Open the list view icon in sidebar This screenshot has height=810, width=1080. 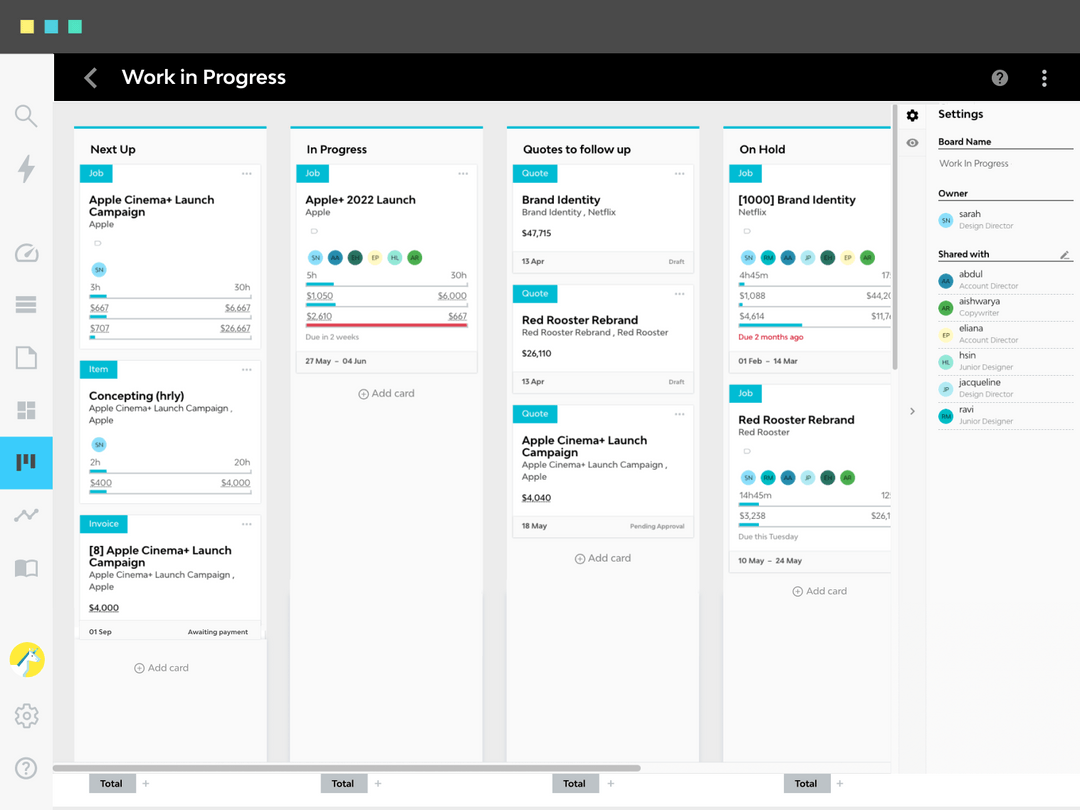pyautogui.click(x=26, y=305)
